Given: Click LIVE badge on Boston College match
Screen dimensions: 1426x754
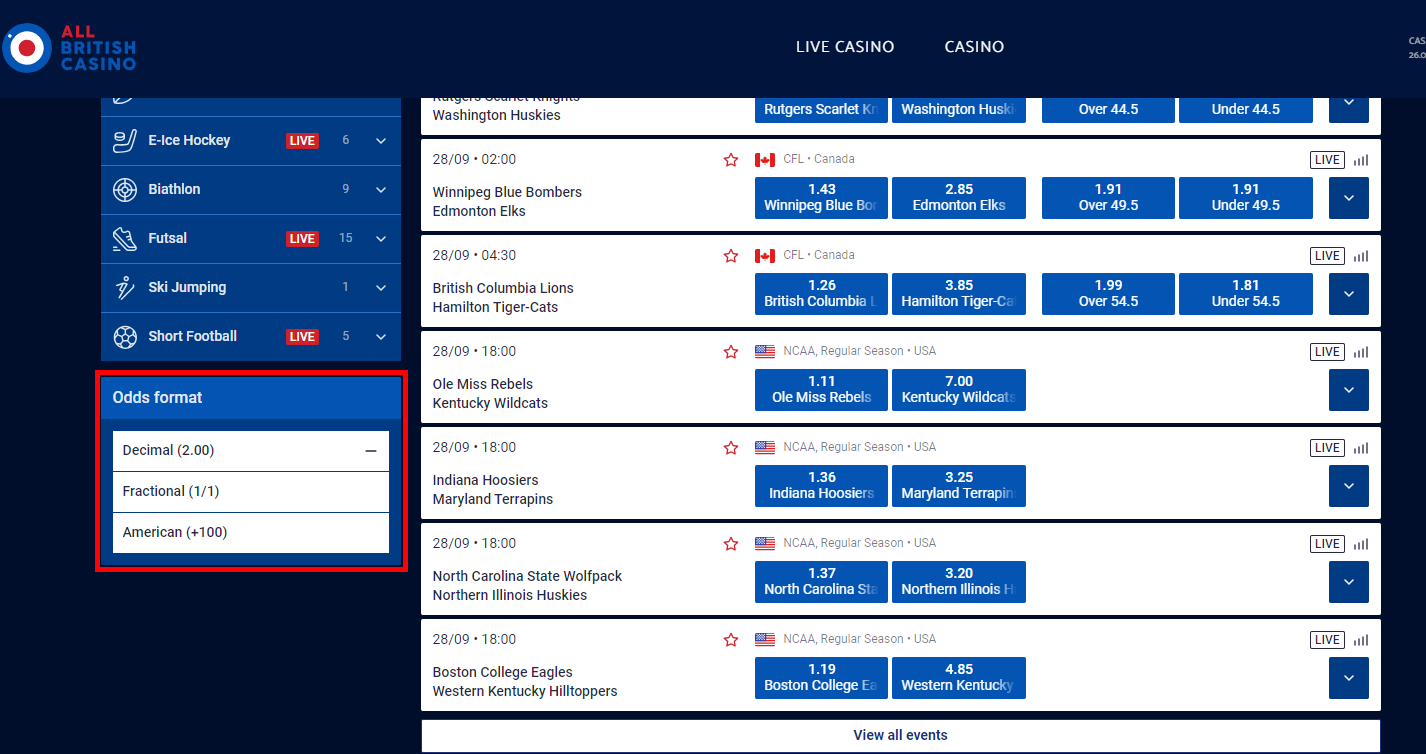Looking at the screenshot, I should point(1327,640).
